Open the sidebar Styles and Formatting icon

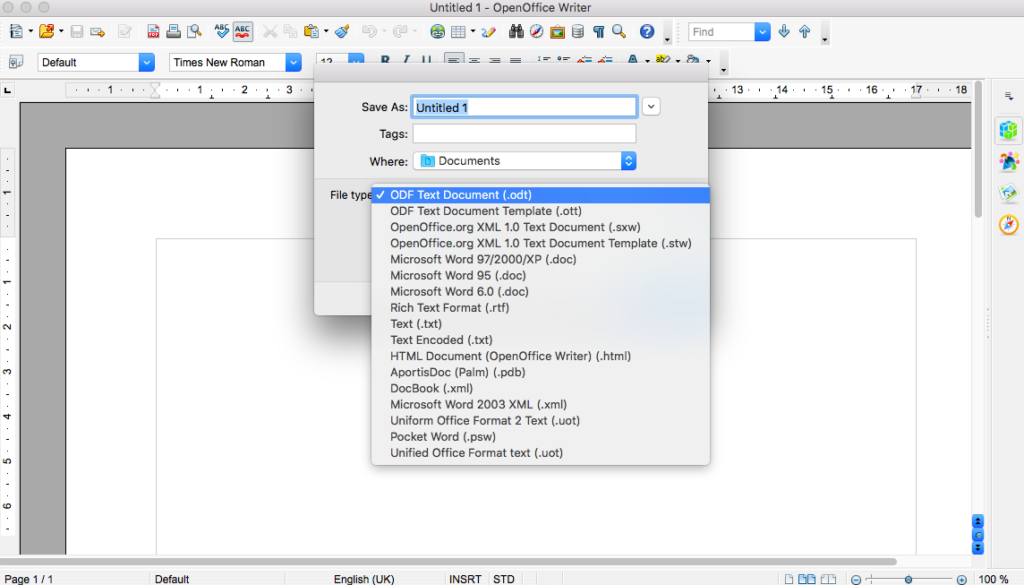click(x=1009, y=161)
